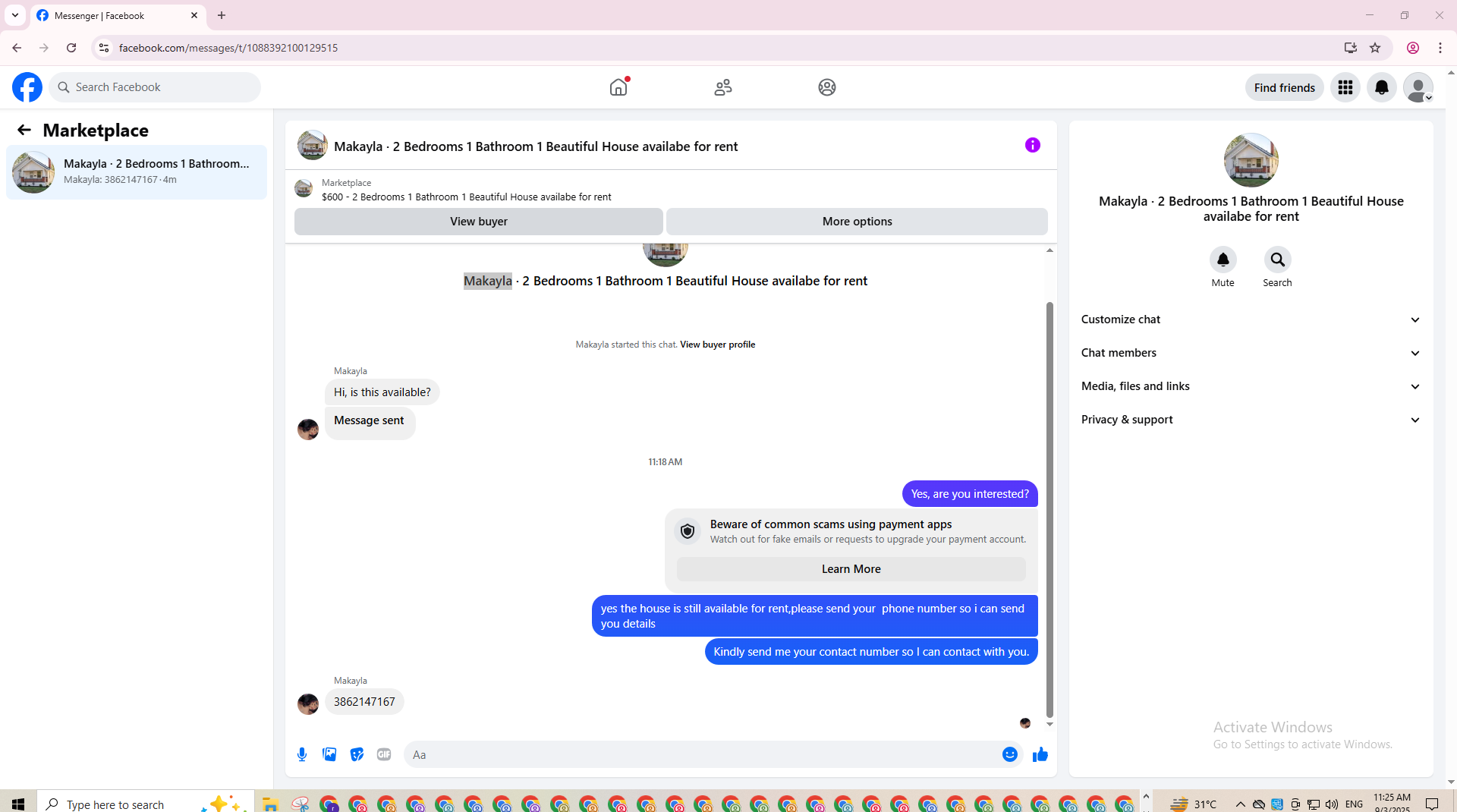Bookmark this page star icon
Viewport: 1457px width, 812px height.
(1375, 48)
